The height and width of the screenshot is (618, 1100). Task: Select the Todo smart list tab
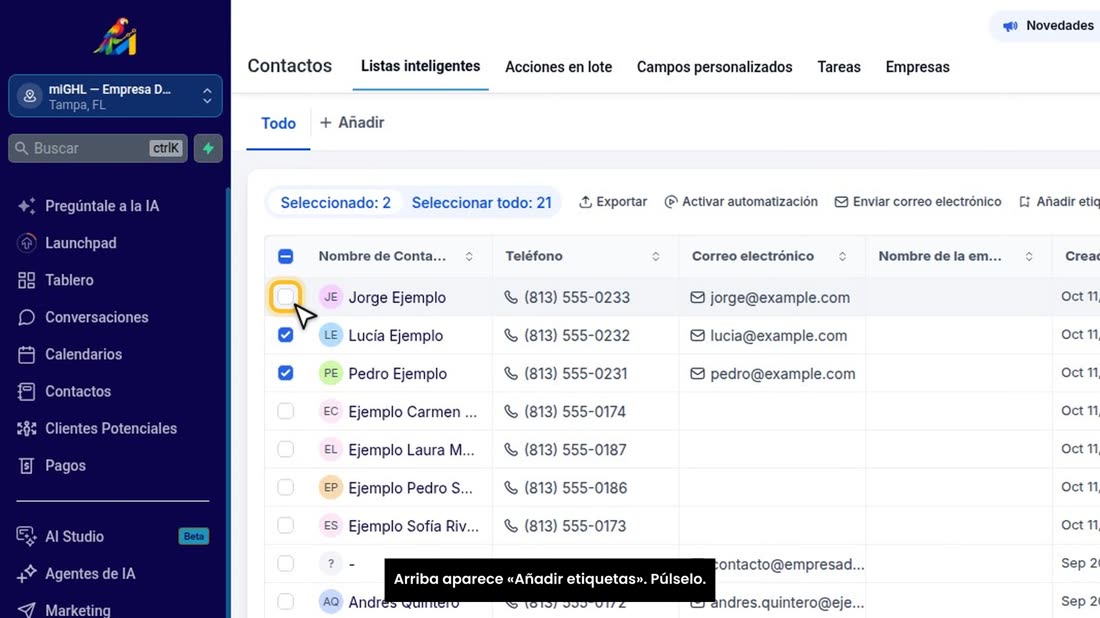(x=279, y=123)
